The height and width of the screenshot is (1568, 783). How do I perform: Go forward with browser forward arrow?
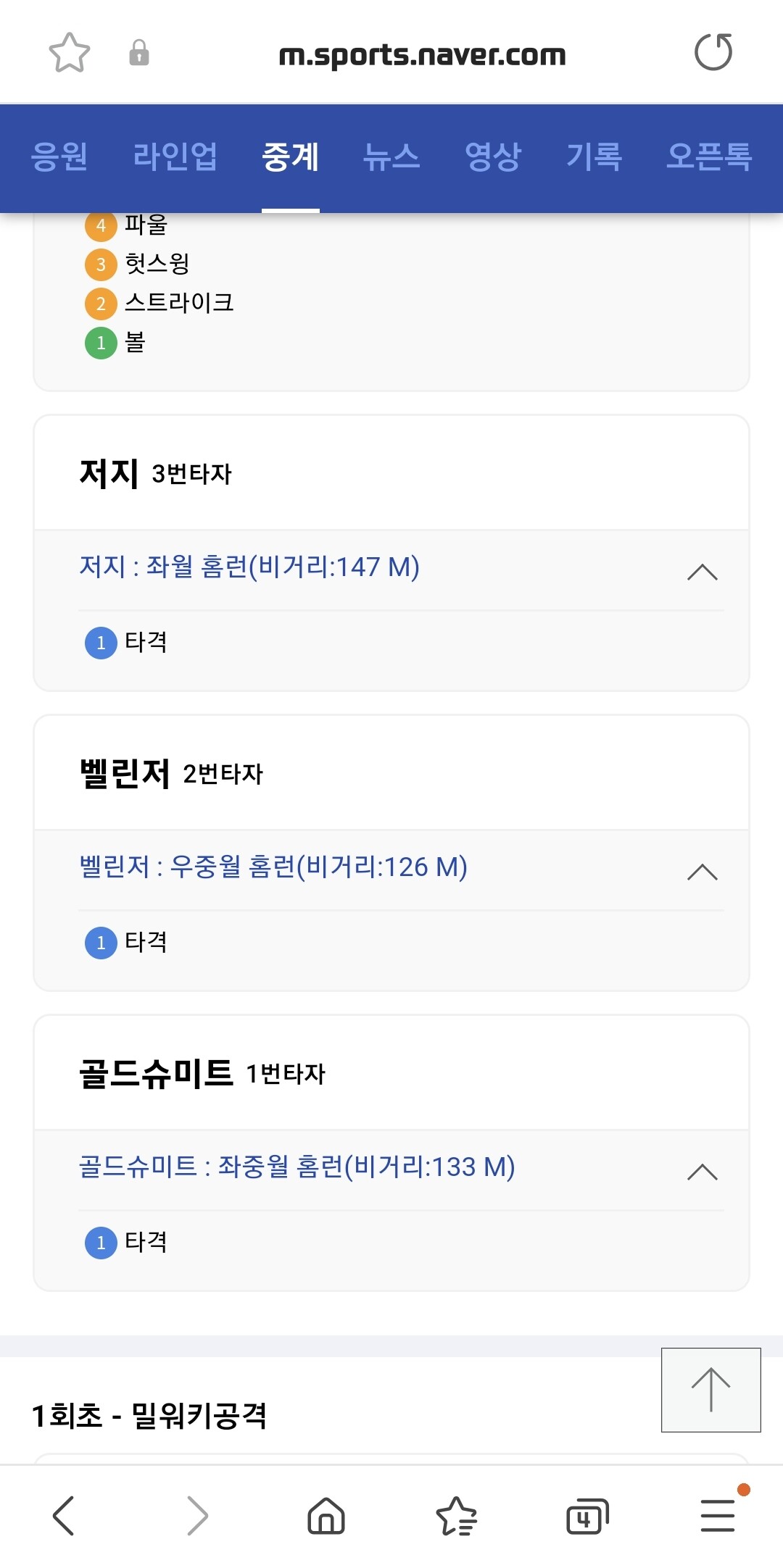coord(197,1515)
